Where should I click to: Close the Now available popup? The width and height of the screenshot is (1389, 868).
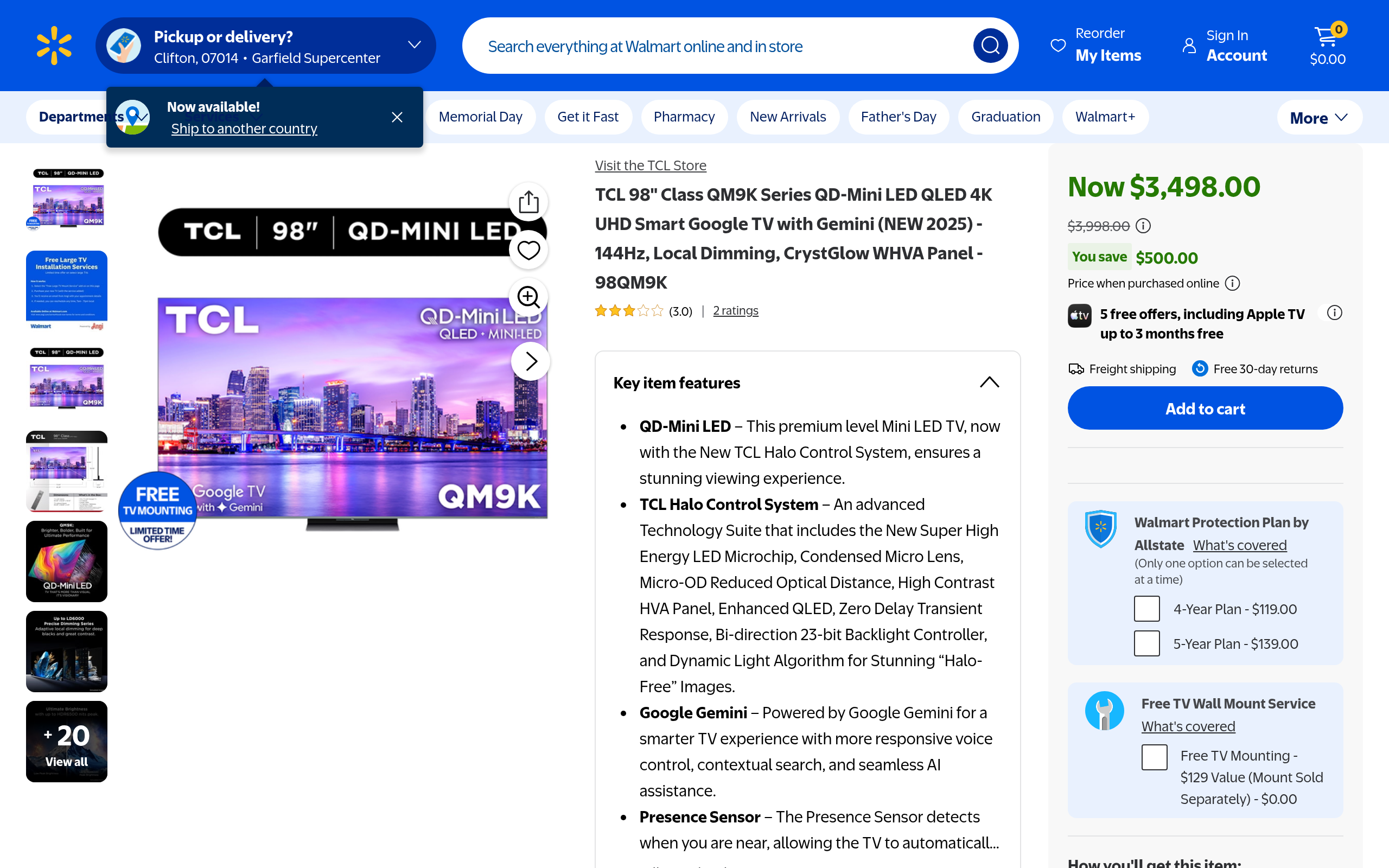[x=397, y=117]
